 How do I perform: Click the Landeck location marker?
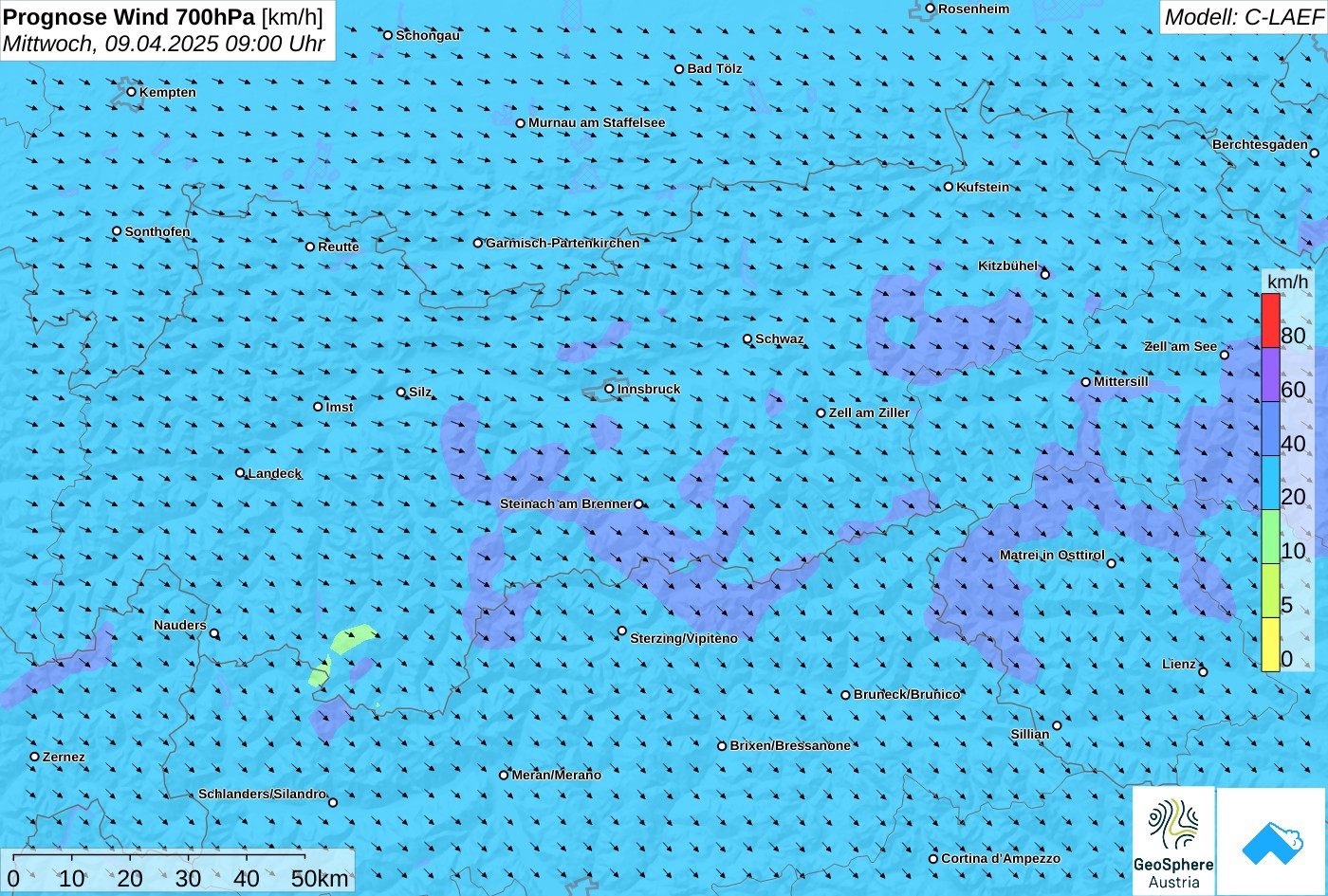coord(240,473)
